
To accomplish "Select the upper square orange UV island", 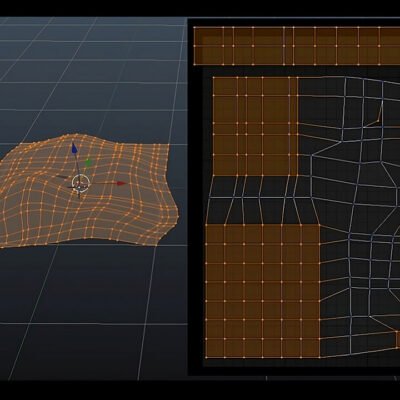I will pos(255,126).
